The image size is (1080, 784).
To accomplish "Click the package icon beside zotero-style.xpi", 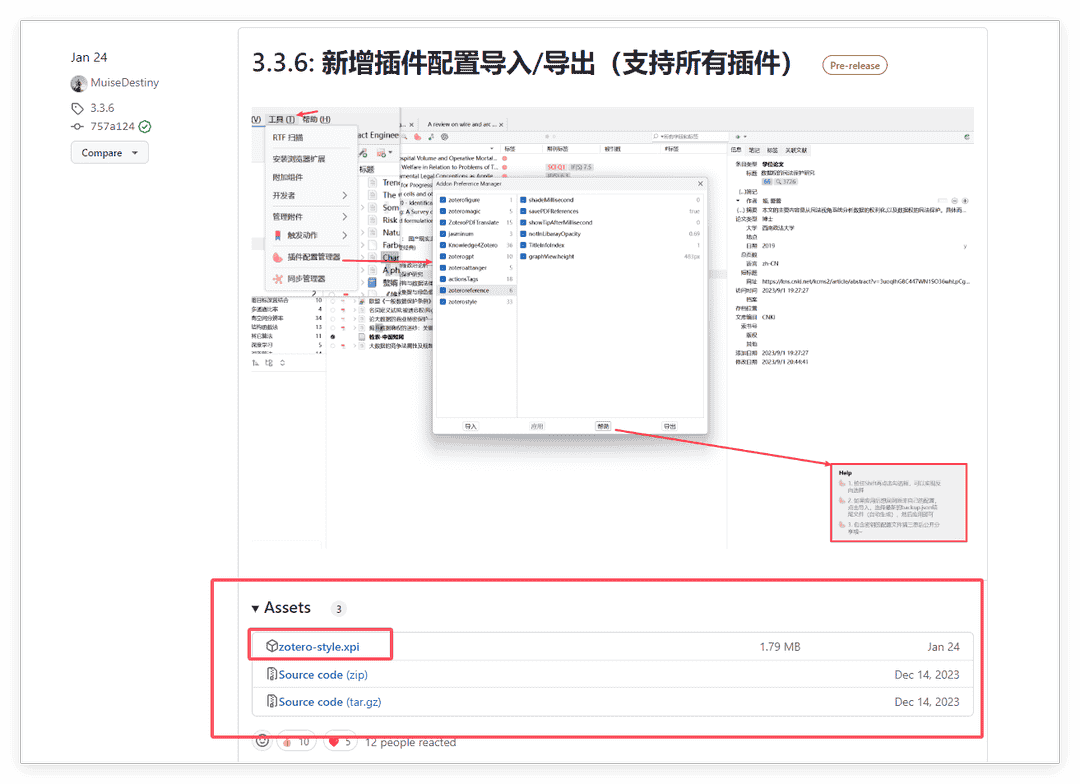I will point(272,647).
